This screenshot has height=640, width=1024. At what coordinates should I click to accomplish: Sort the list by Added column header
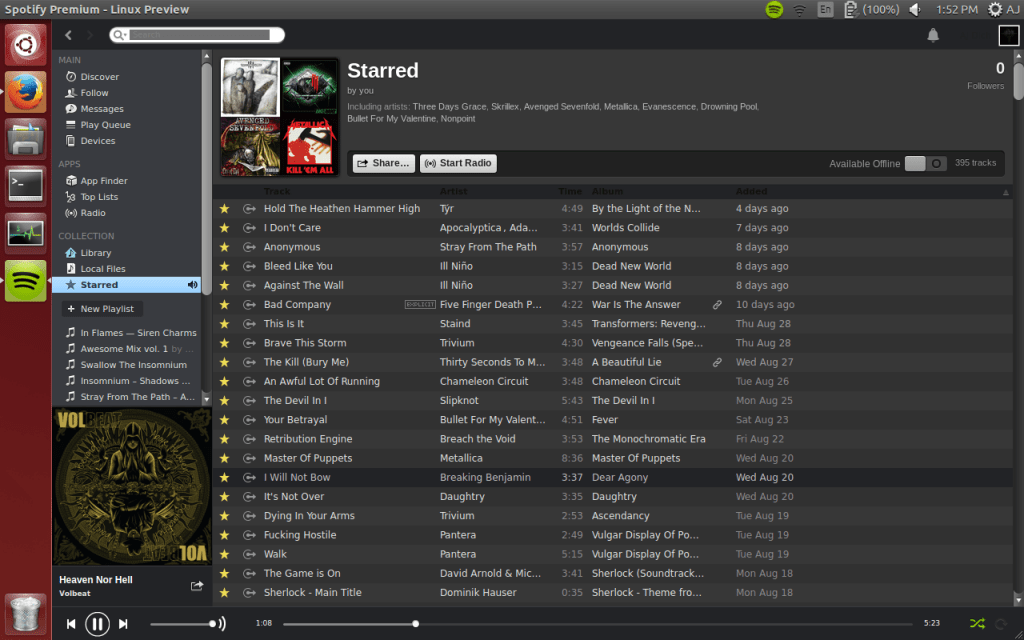751,191
